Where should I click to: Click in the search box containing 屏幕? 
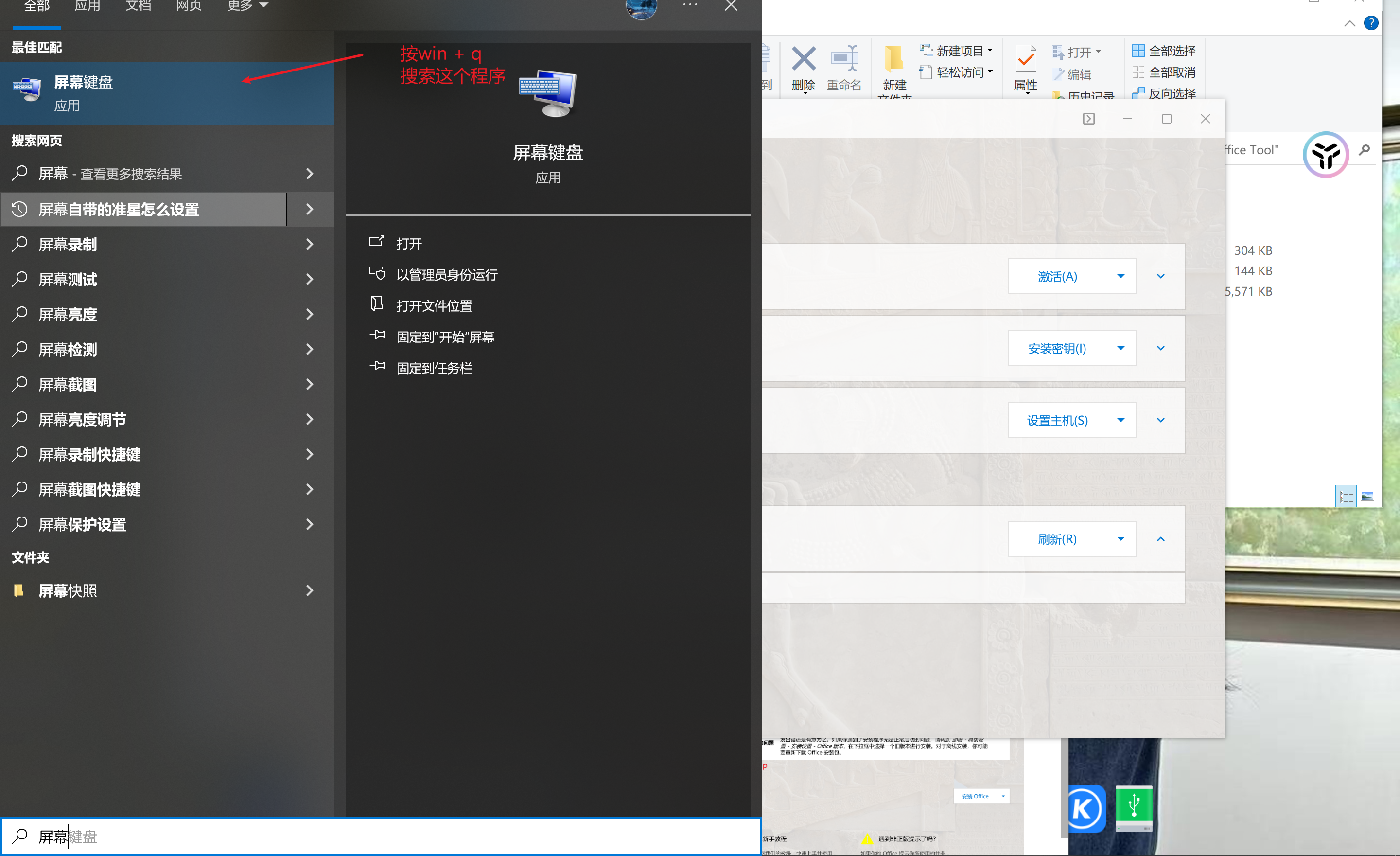click(x=381, y=836)
